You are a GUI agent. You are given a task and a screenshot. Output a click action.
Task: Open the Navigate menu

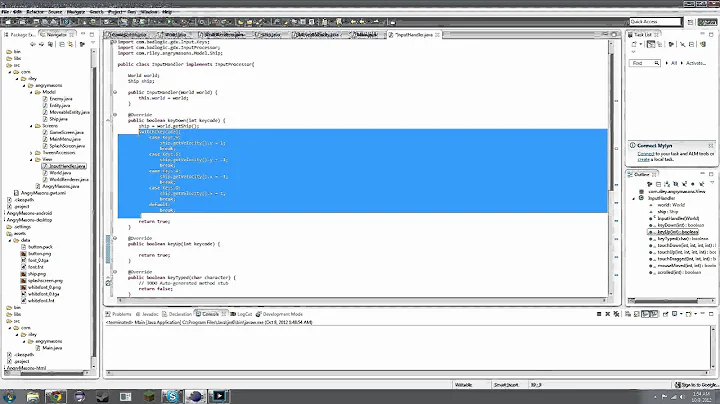(76, 12)
